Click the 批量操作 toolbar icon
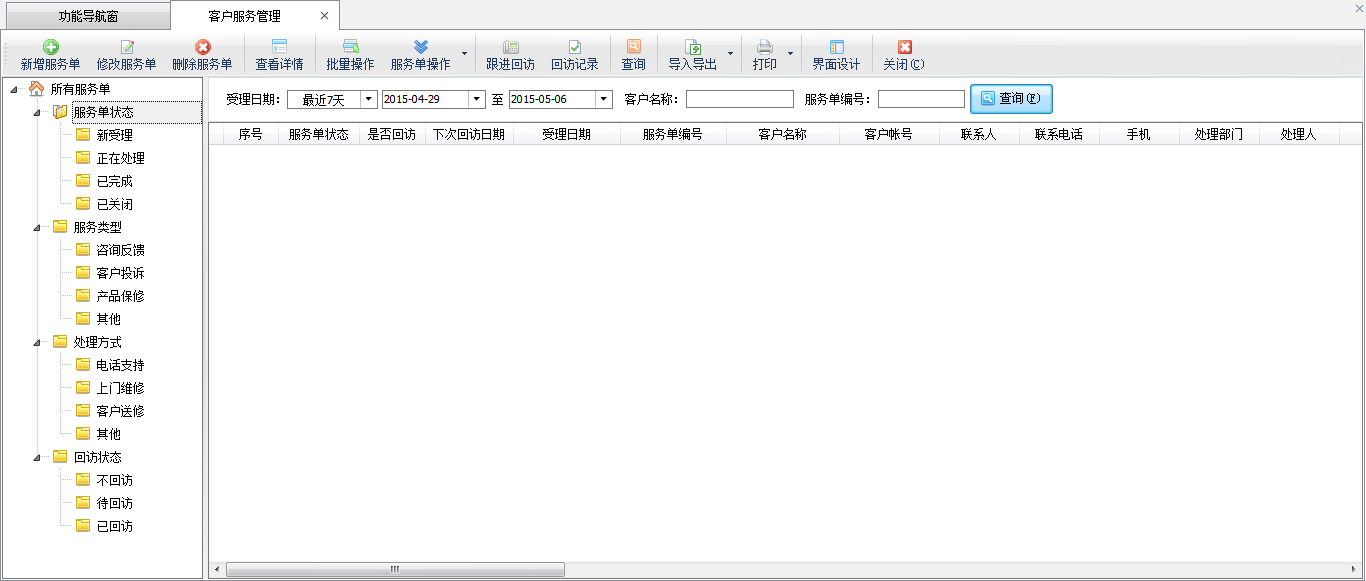Screen dimensions: 1366x581 (350, 47)
